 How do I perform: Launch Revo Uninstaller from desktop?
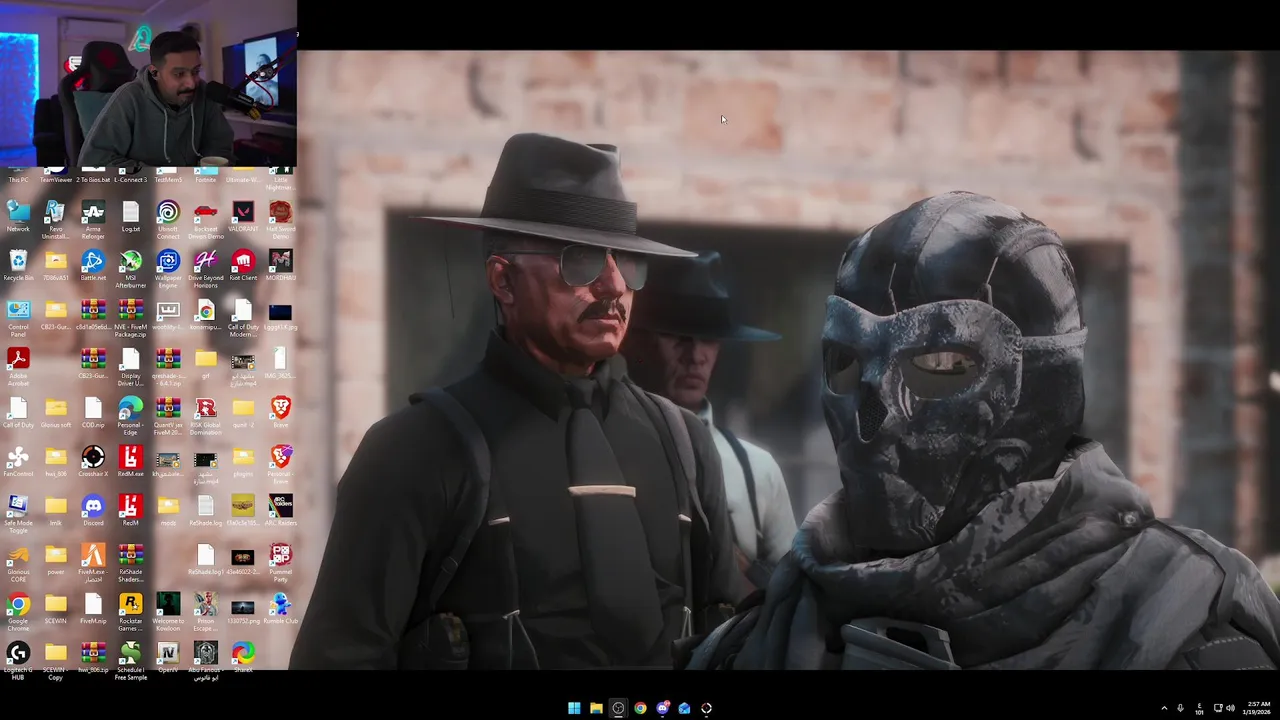pos(55,220)
